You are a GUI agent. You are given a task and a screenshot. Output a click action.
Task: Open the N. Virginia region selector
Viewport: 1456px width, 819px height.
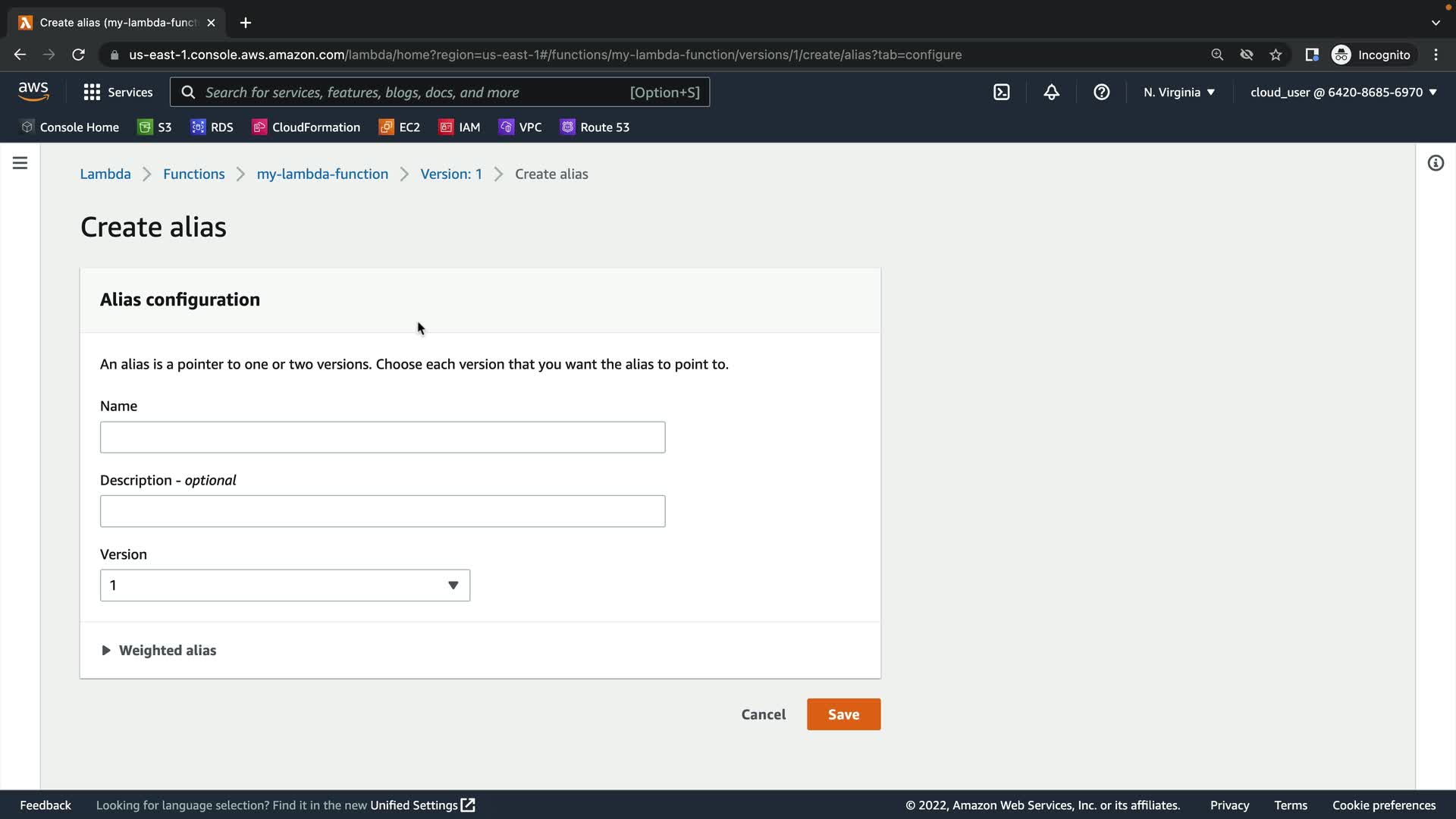[1178, 92]
